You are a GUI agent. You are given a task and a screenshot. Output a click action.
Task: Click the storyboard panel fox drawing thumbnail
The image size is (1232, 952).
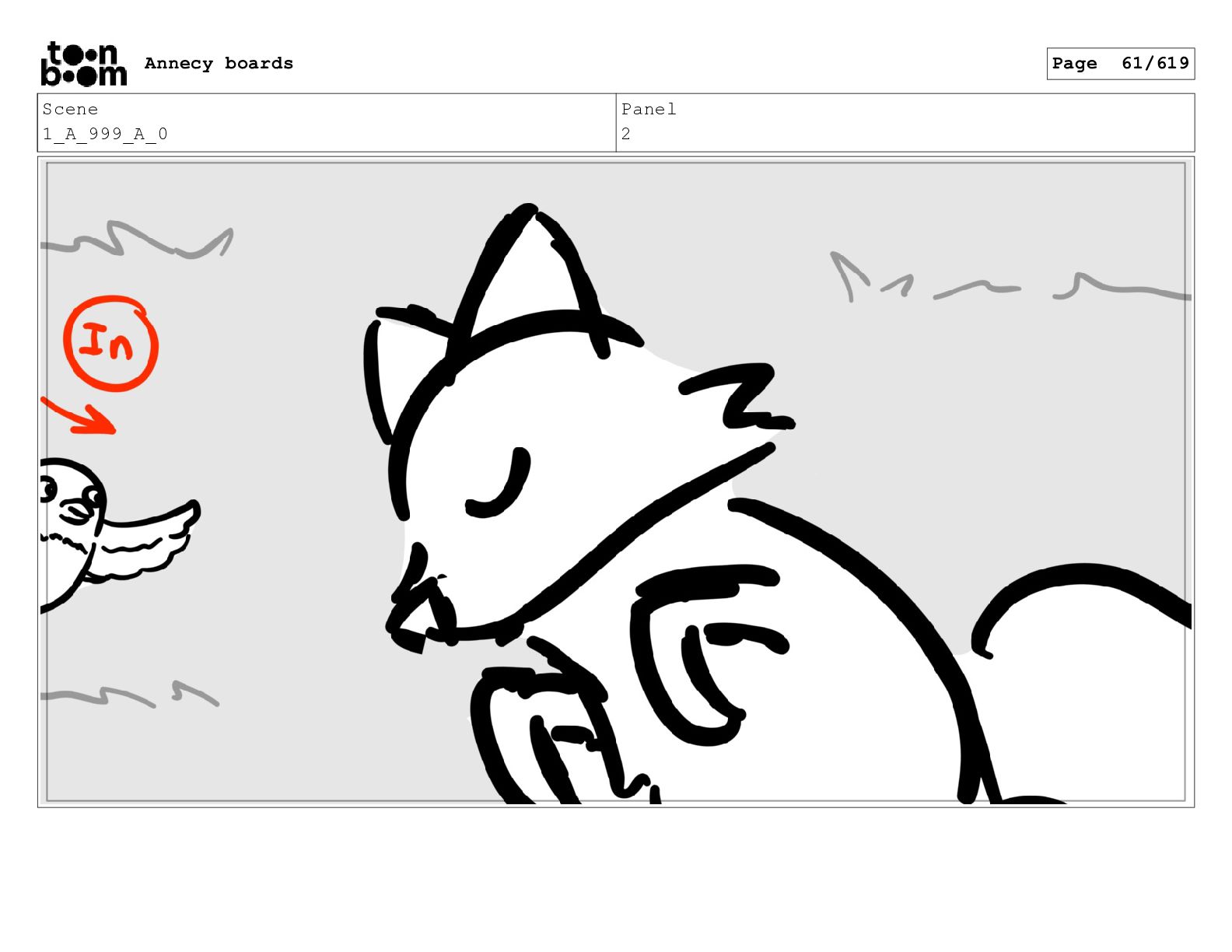click(x=616, y=481)
